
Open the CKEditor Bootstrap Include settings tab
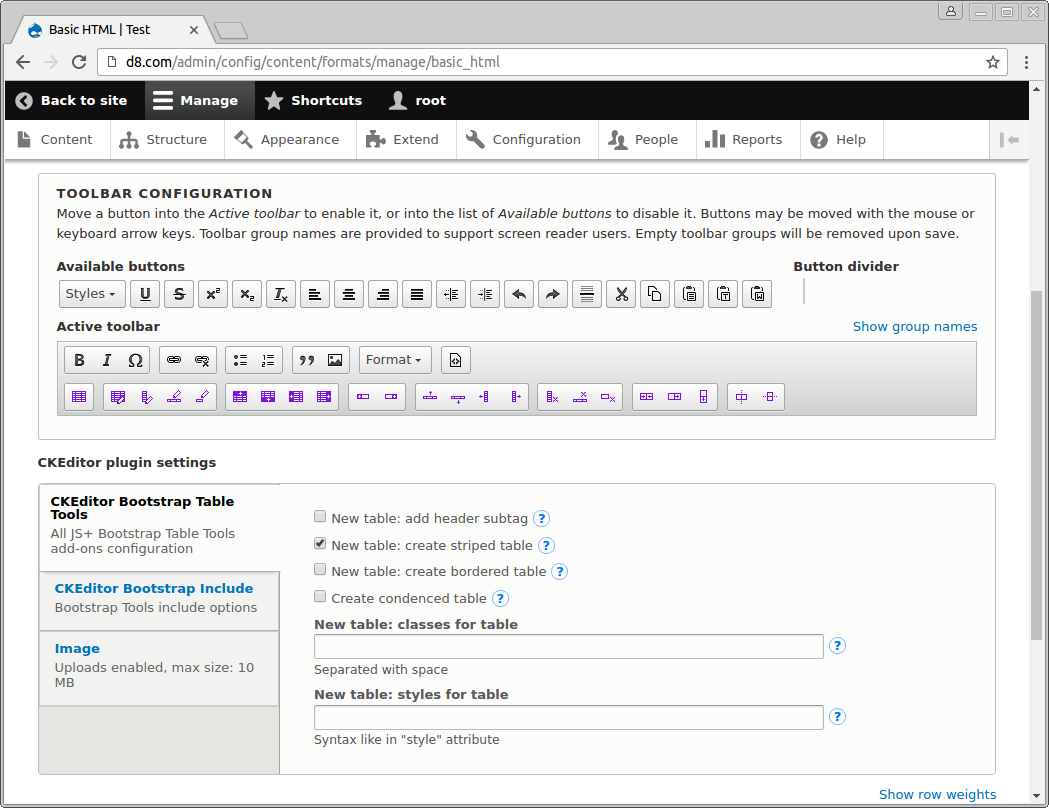coord(154,588)
